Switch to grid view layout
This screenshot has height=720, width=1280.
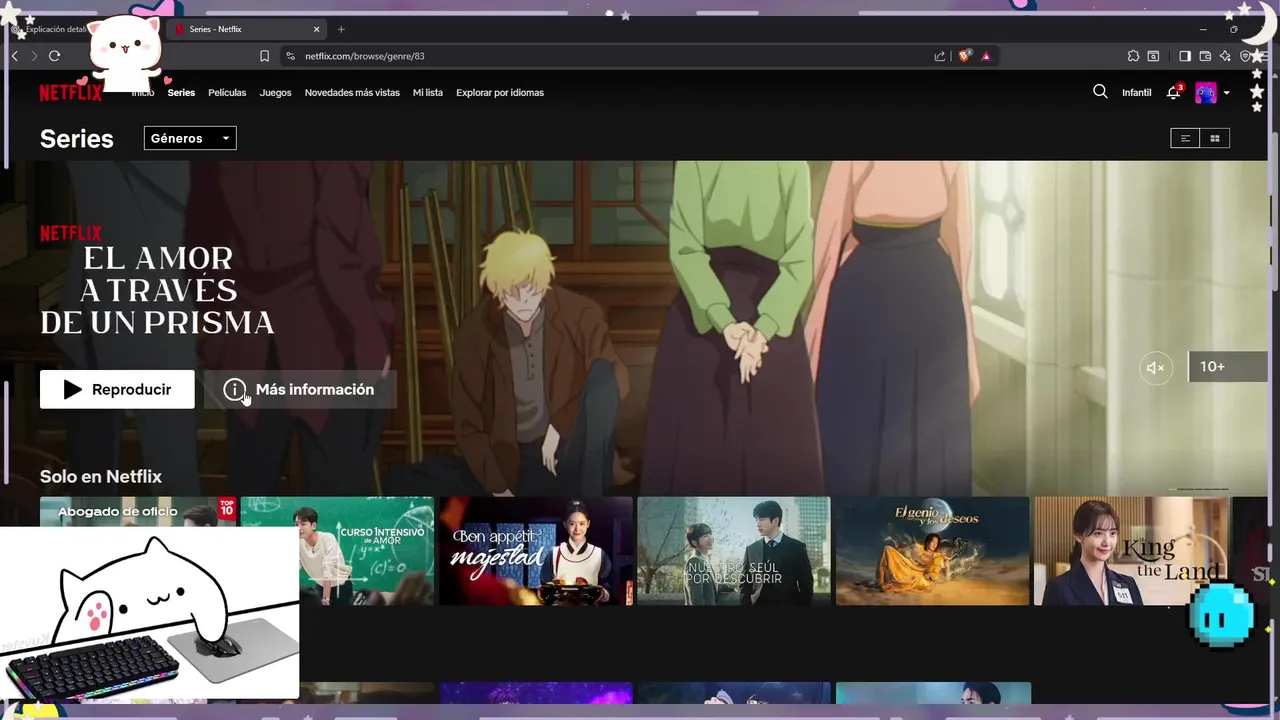(1215, 138)
